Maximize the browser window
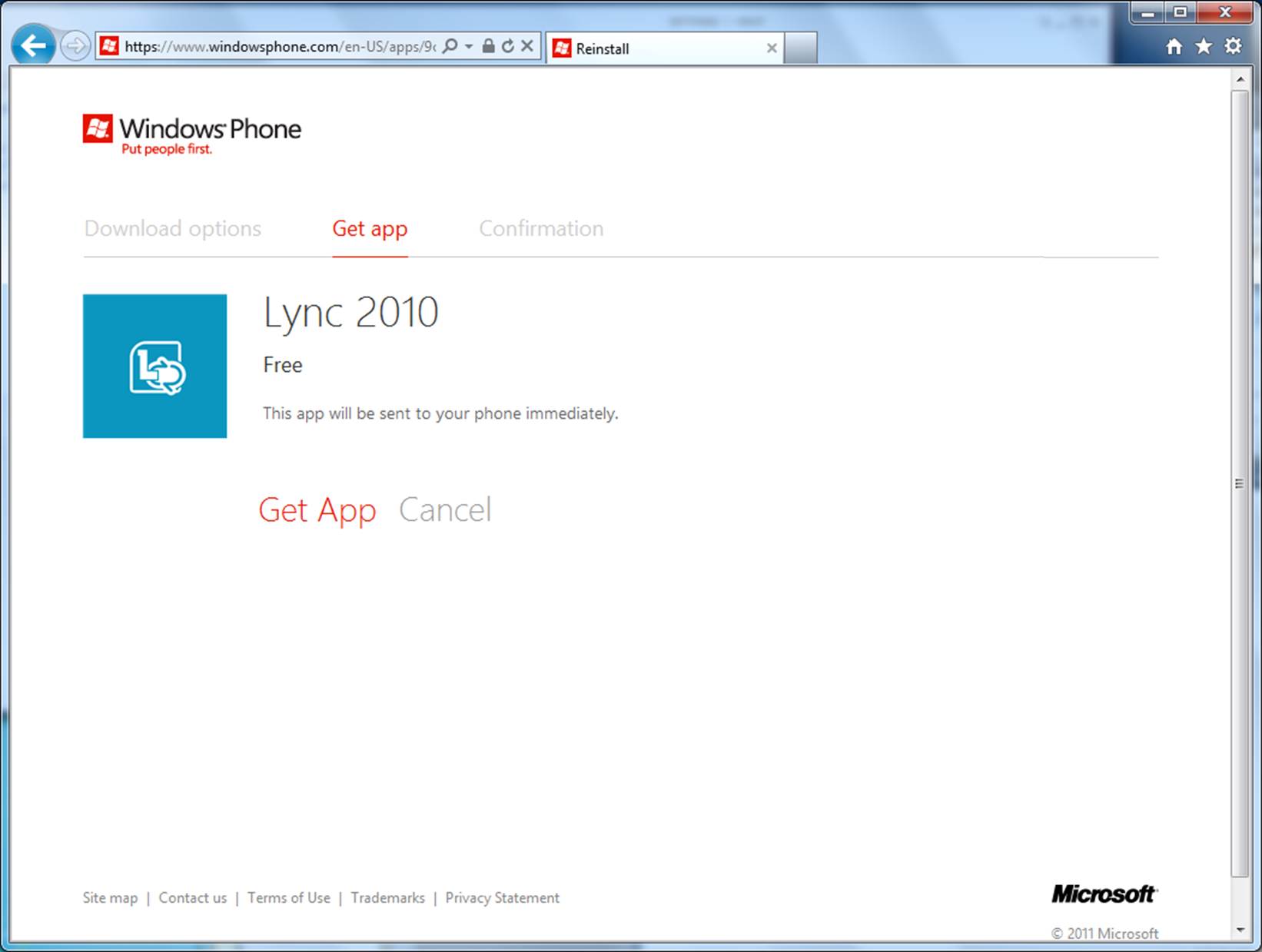The image size is (1262, 952). click(1181, 12)
